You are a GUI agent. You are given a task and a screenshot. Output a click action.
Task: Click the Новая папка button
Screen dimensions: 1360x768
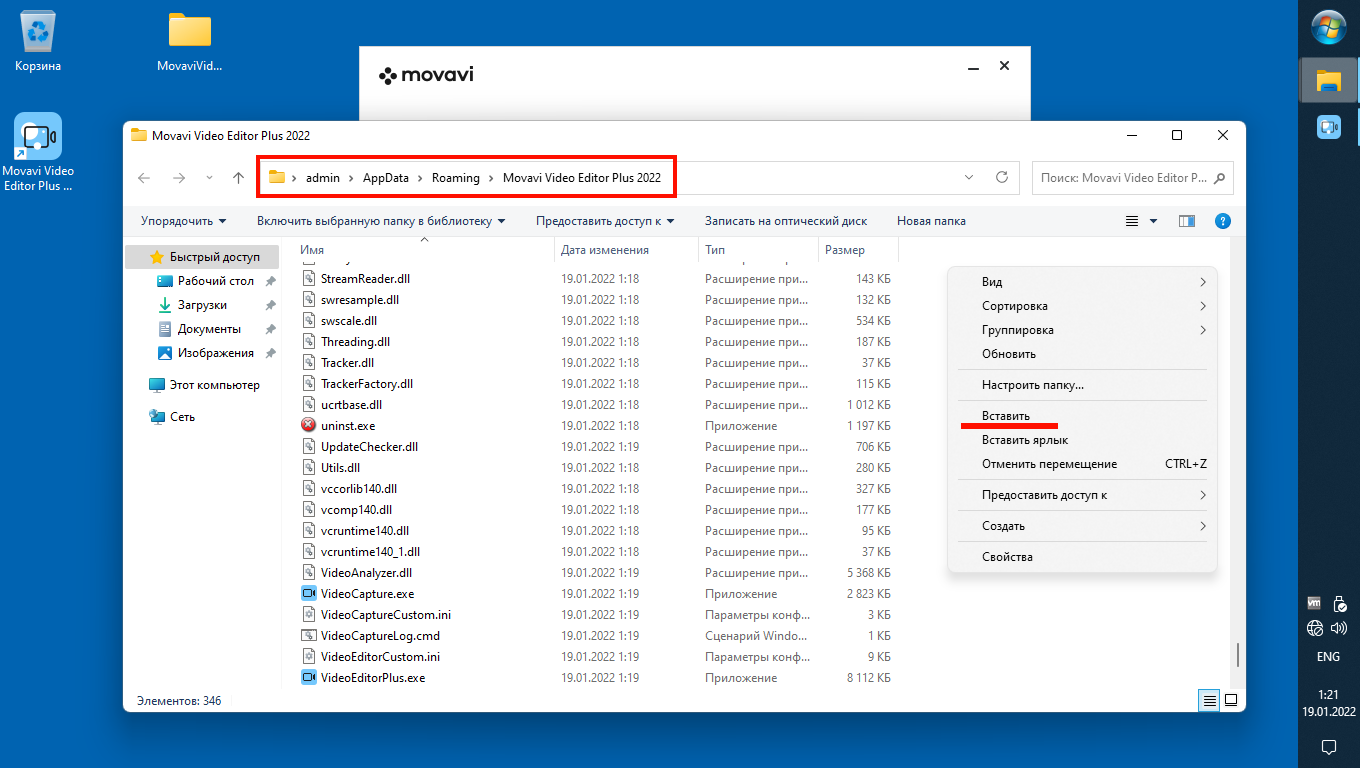[x=931, y=221]
